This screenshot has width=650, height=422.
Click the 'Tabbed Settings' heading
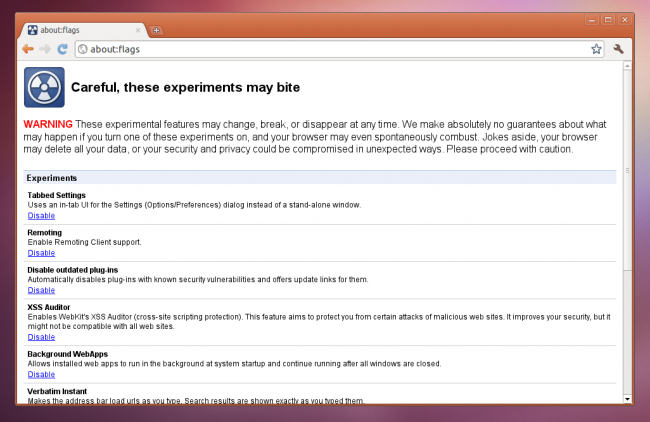(x=56, y=195)
